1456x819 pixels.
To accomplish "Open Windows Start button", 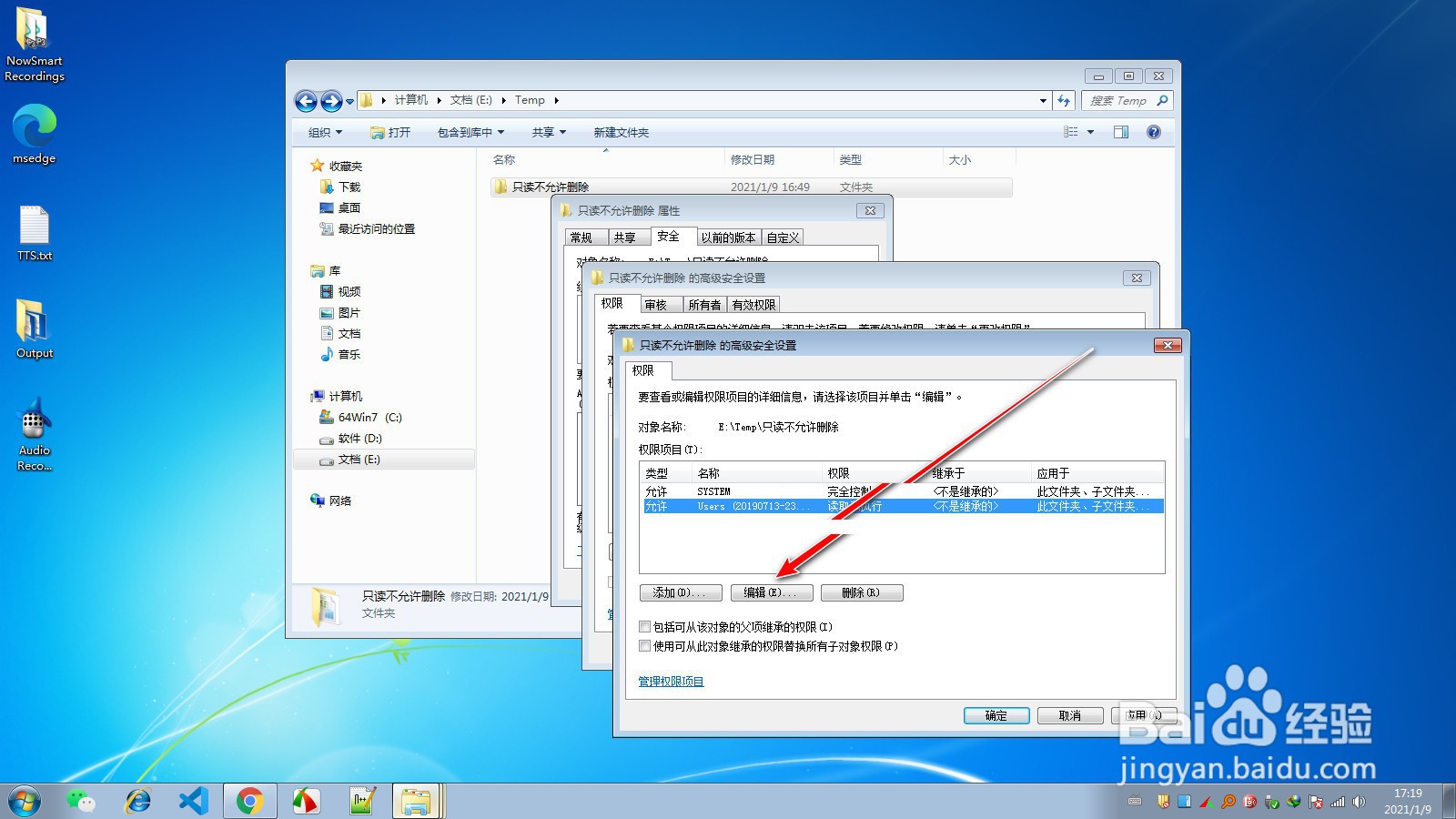I will coord(25,802).
